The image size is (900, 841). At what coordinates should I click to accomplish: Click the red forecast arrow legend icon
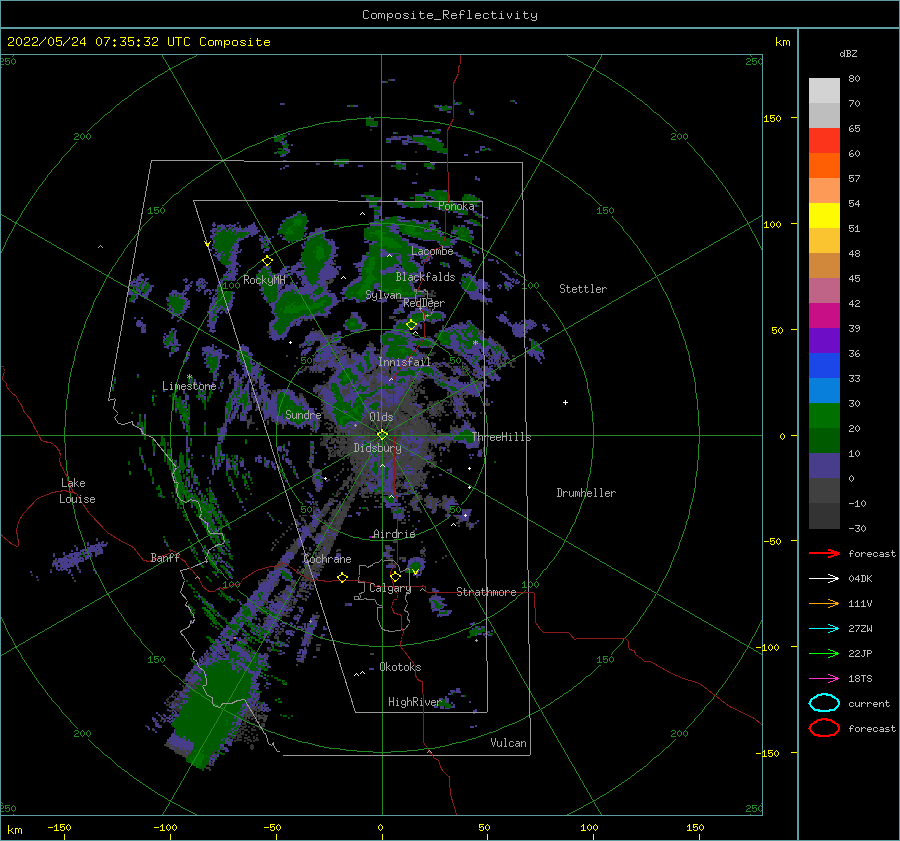824,553
